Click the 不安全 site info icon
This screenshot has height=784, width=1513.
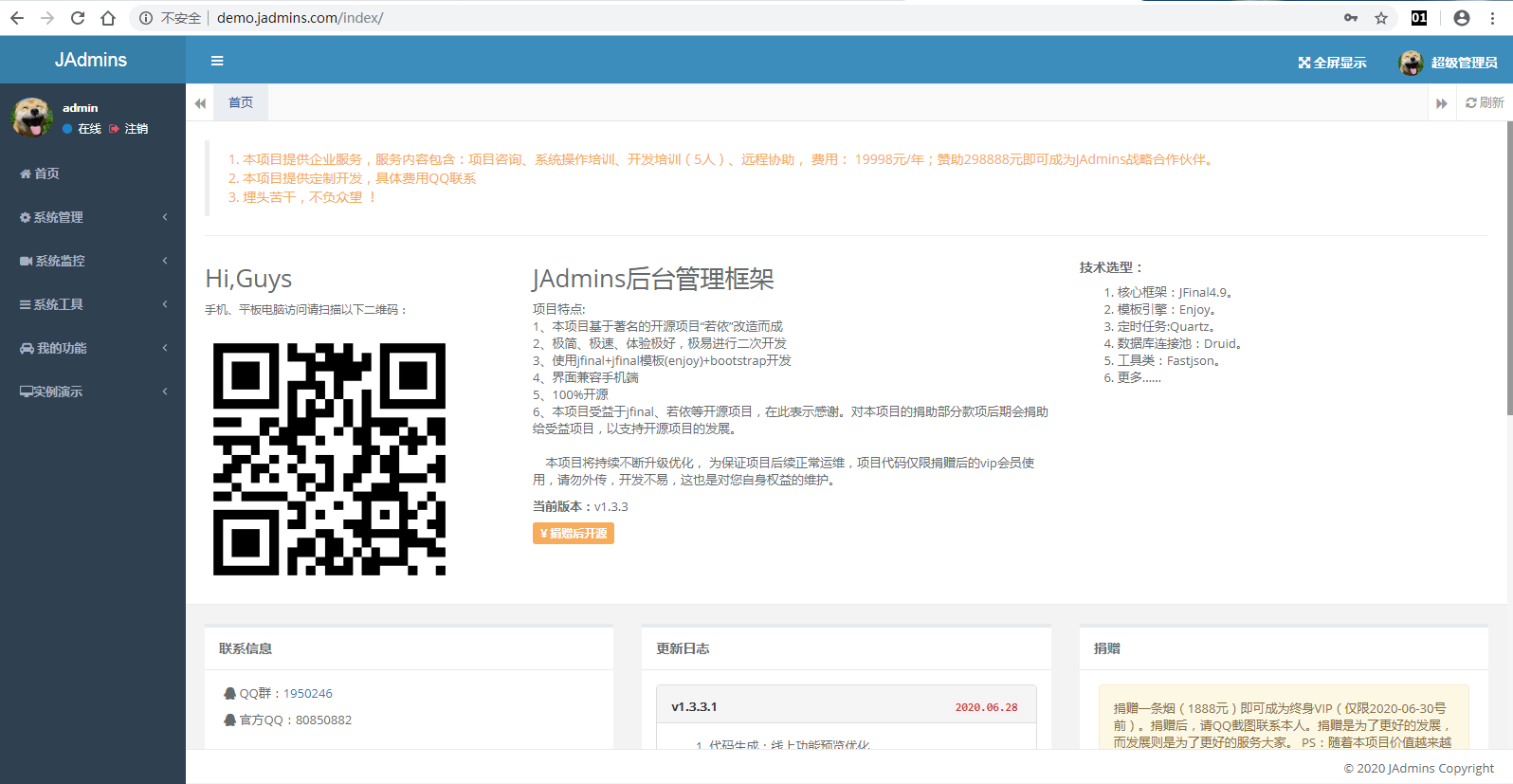(x=146, y=18)
